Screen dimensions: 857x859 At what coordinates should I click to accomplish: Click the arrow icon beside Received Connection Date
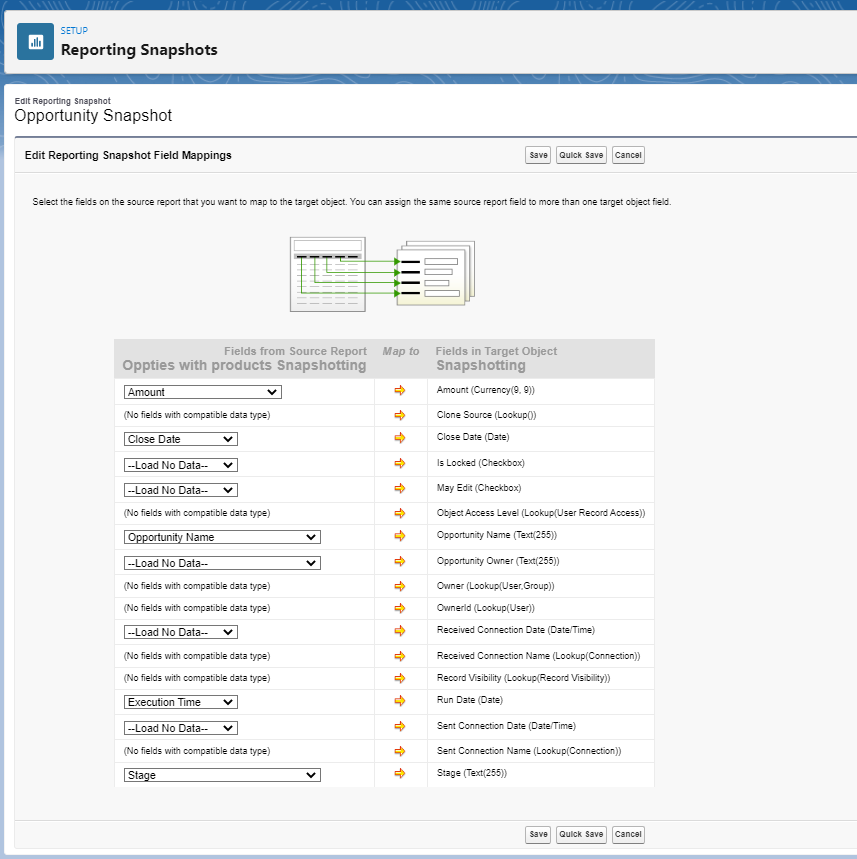[x=400, y=631]
